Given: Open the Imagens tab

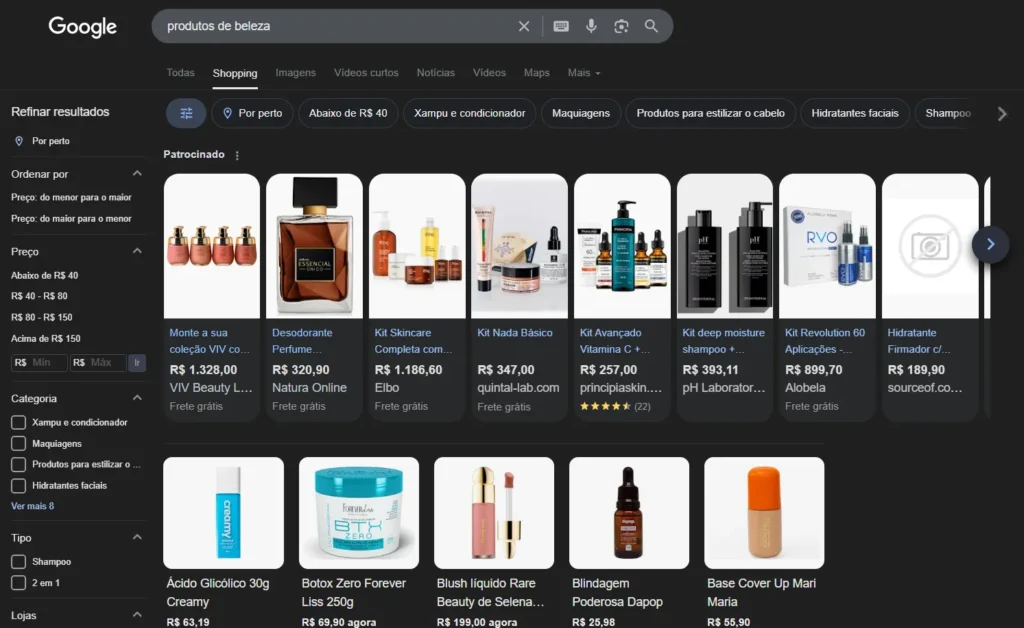Looking at the screenshot, I should (x=295, y=72).
